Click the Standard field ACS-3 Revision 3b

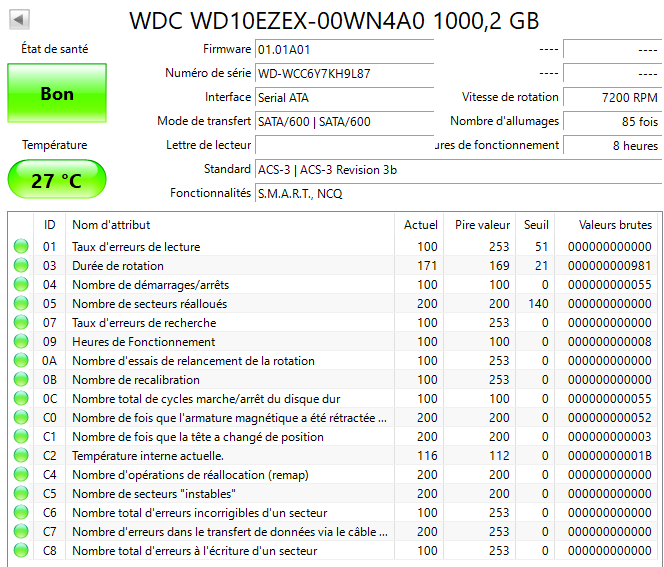tap(458, 170)
